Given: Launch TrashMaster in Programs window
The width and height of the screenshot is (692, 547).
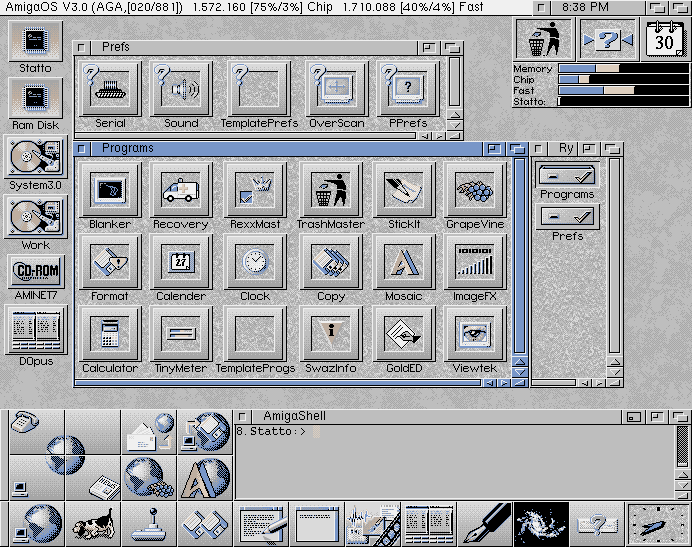Looking at the screenshot, I should click(331, 190).
